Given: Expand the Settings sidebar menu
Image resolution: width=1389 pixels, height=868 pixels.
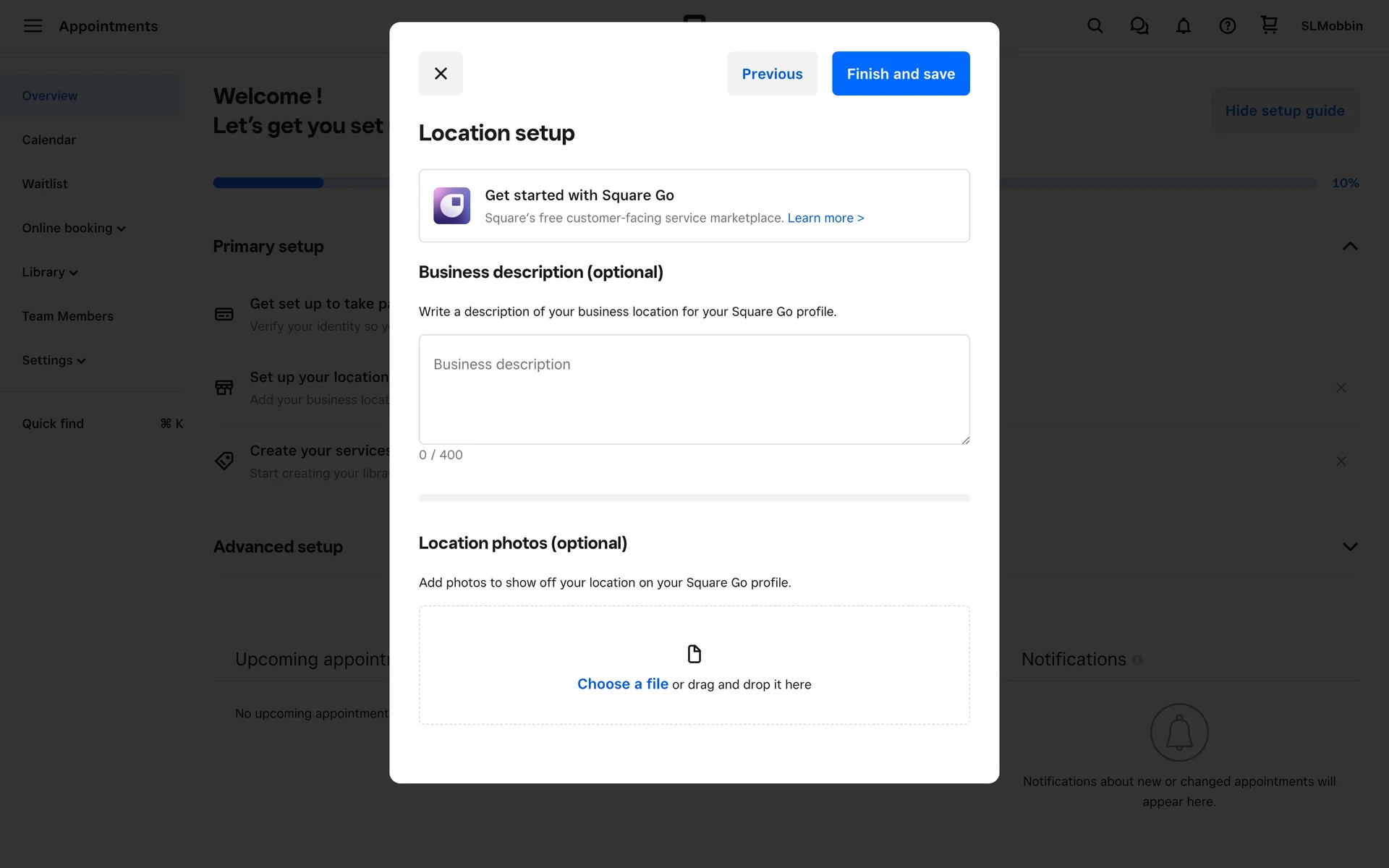Looking at the screenshot, I should click(54, 360).
